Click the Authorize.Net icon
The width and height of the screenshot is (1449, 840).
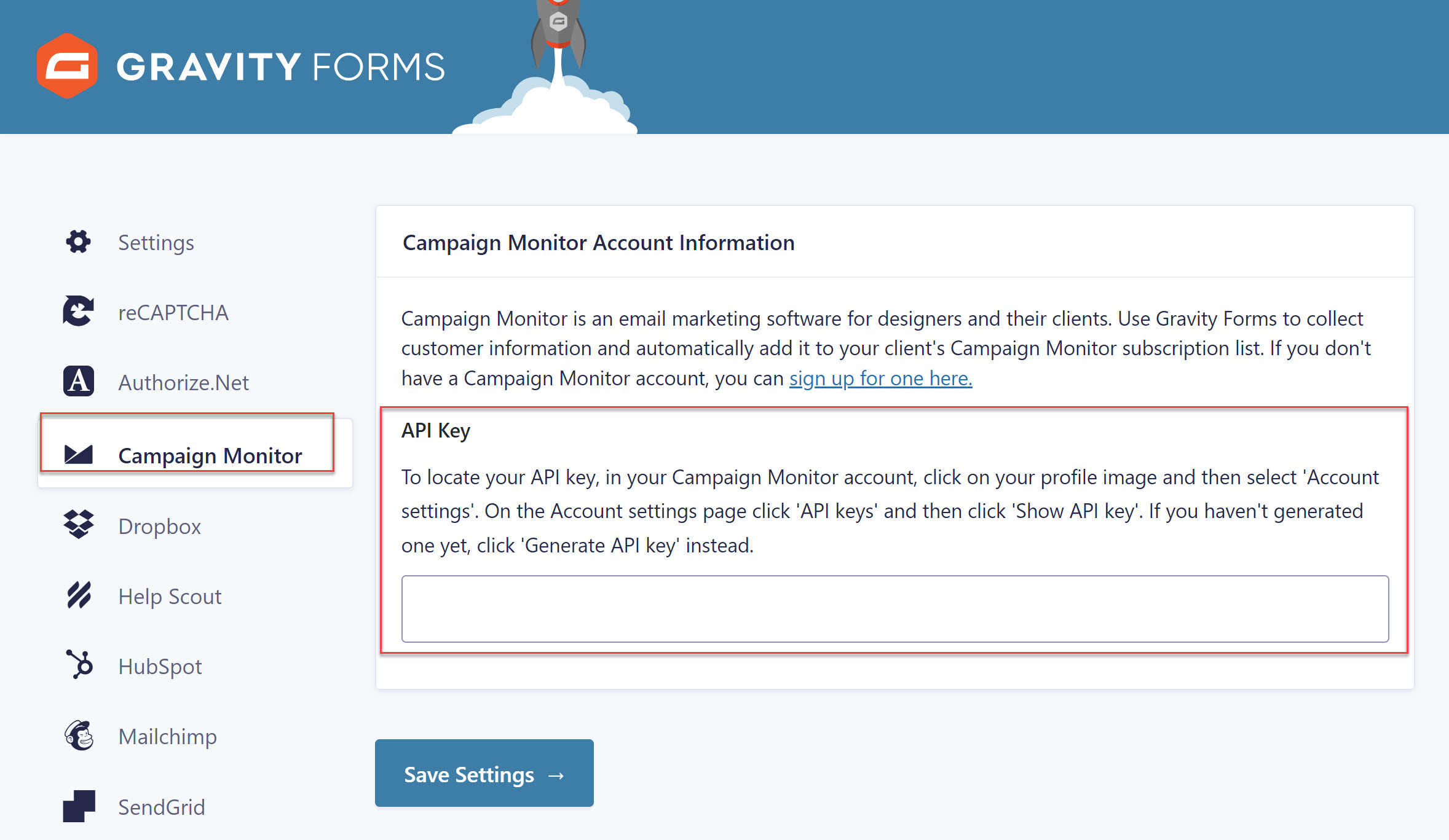pos(79,381)
